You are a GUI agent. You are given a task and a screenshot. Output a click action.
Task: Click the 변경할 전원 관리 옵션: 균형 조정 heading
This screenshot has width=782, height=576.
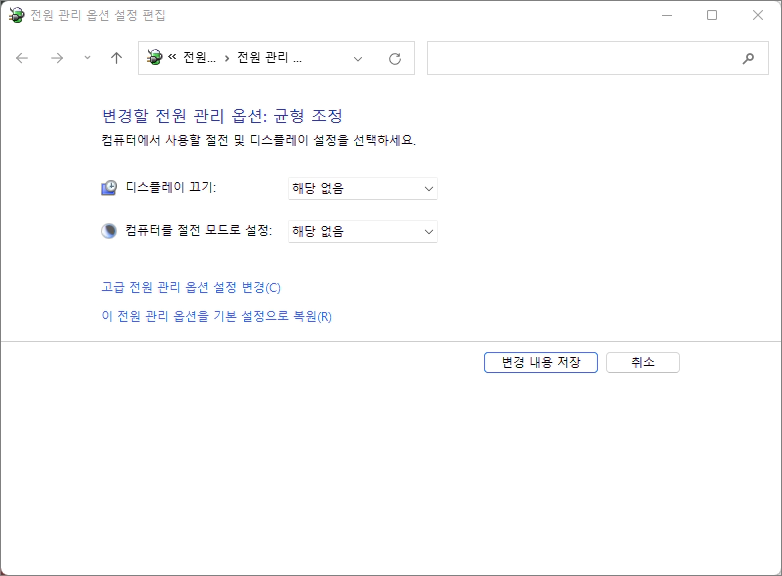click(222, 116)
